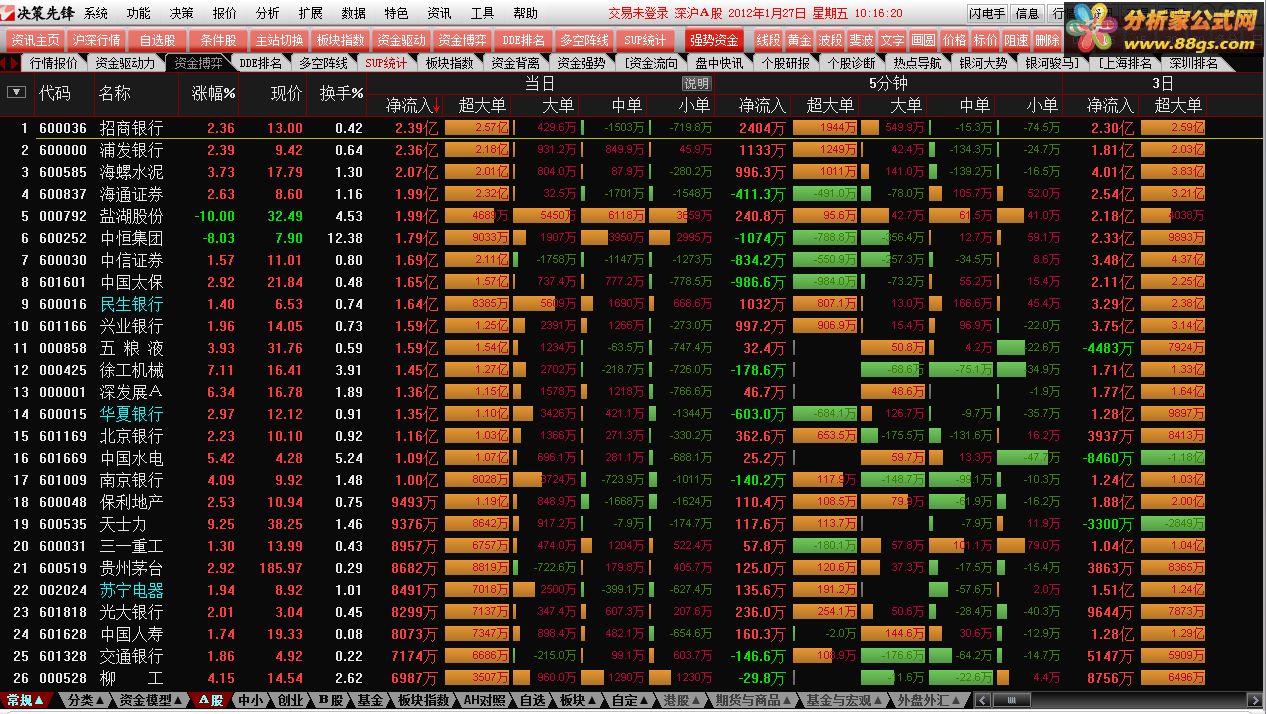Select the 文字 text annotation tool

click(x=892, y=40)
